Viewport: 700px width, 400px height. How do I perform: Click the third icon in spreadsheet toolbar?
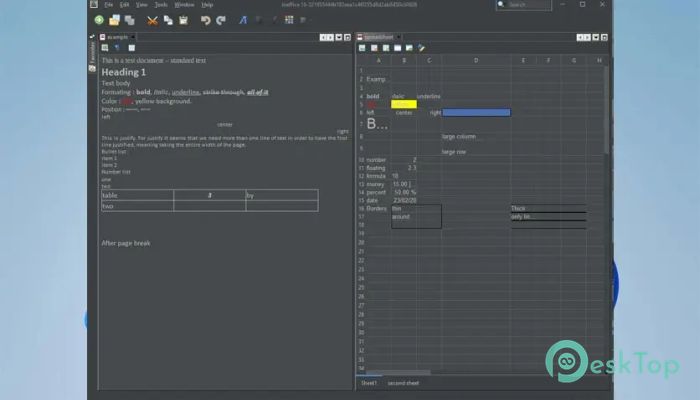(386, 48)
